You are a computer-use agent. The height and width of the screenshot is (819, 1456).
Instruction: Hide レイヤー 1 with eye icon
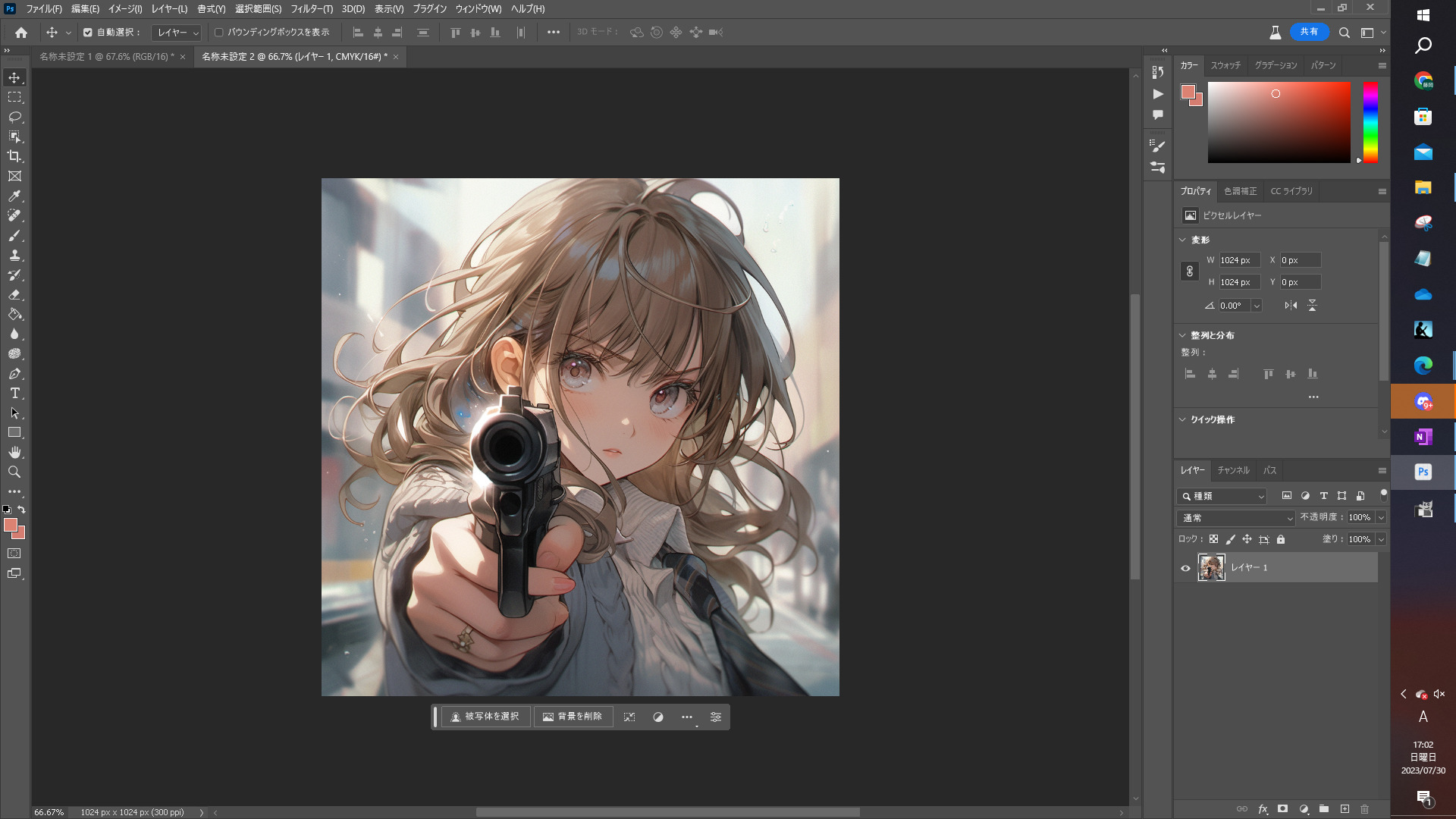click(x=1185, y=568)
